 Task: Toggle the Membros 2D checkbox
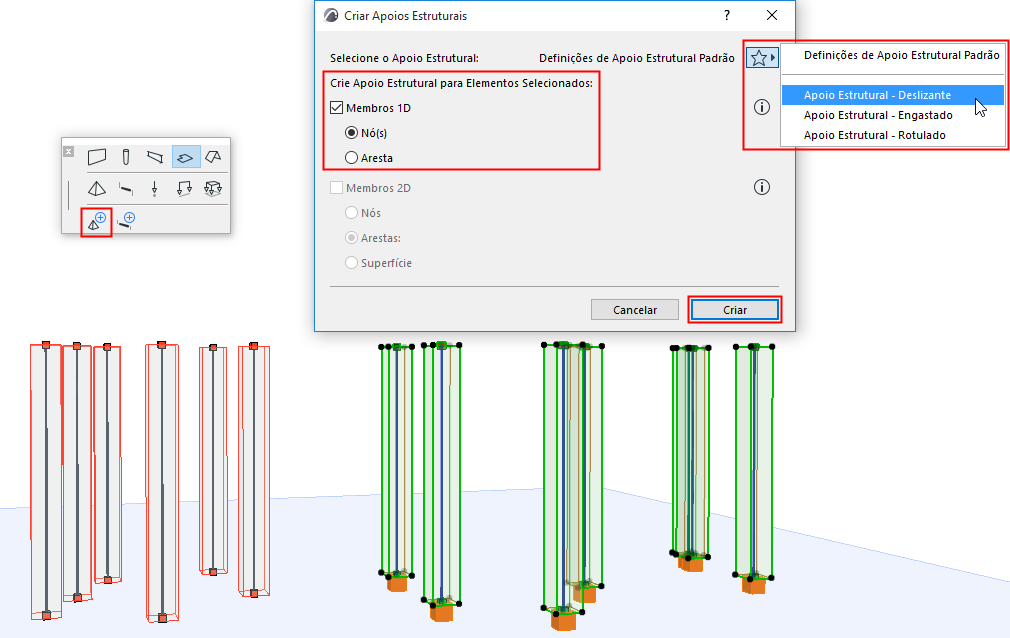(336, 188)
